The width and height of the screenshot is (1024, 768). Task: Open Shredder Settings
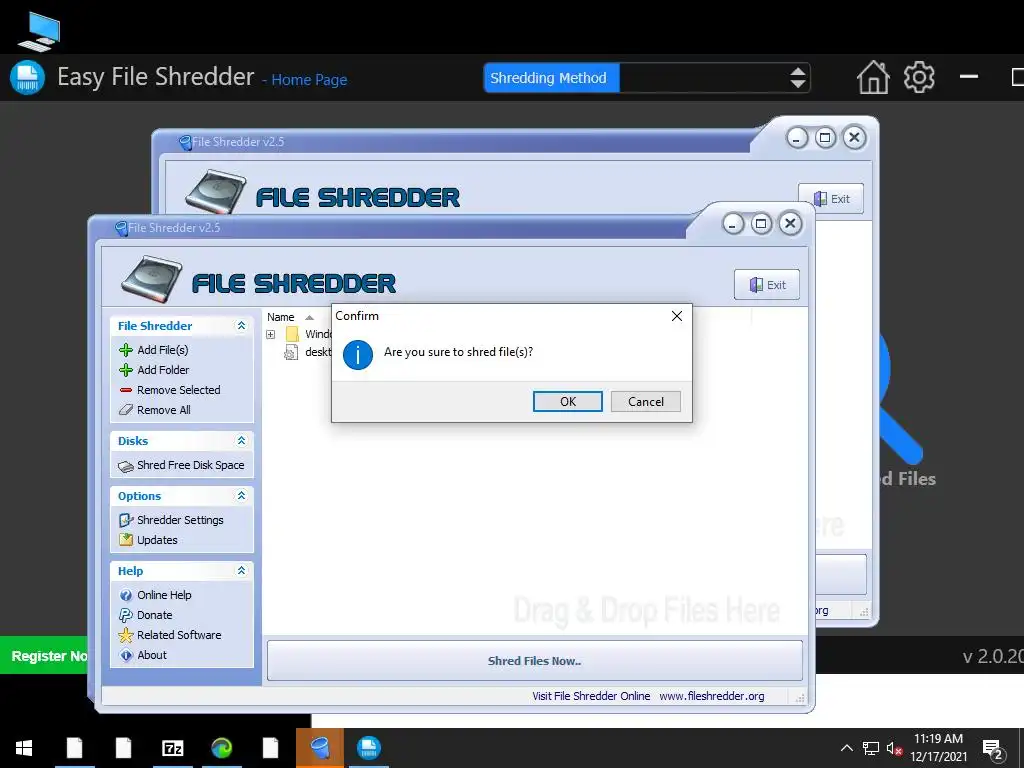pos(171,520)
